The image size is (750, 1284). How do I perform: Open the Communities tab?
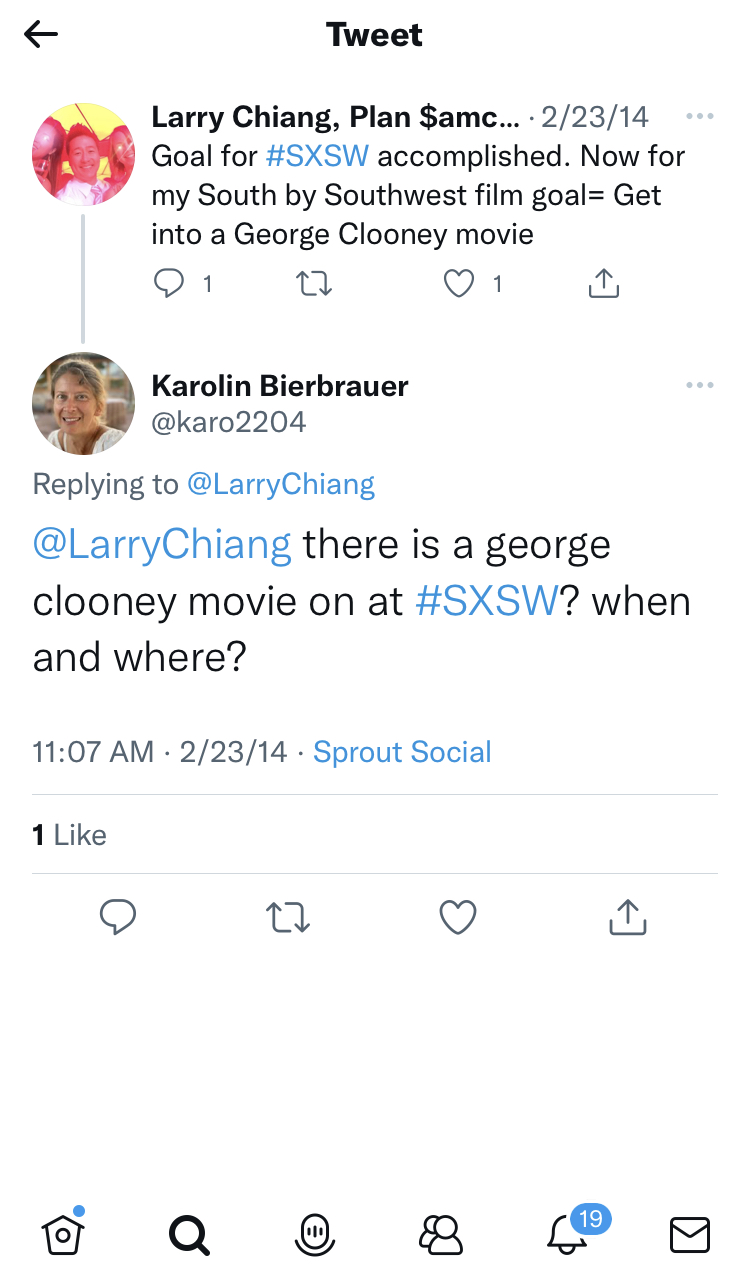[x=441, y=1235]
